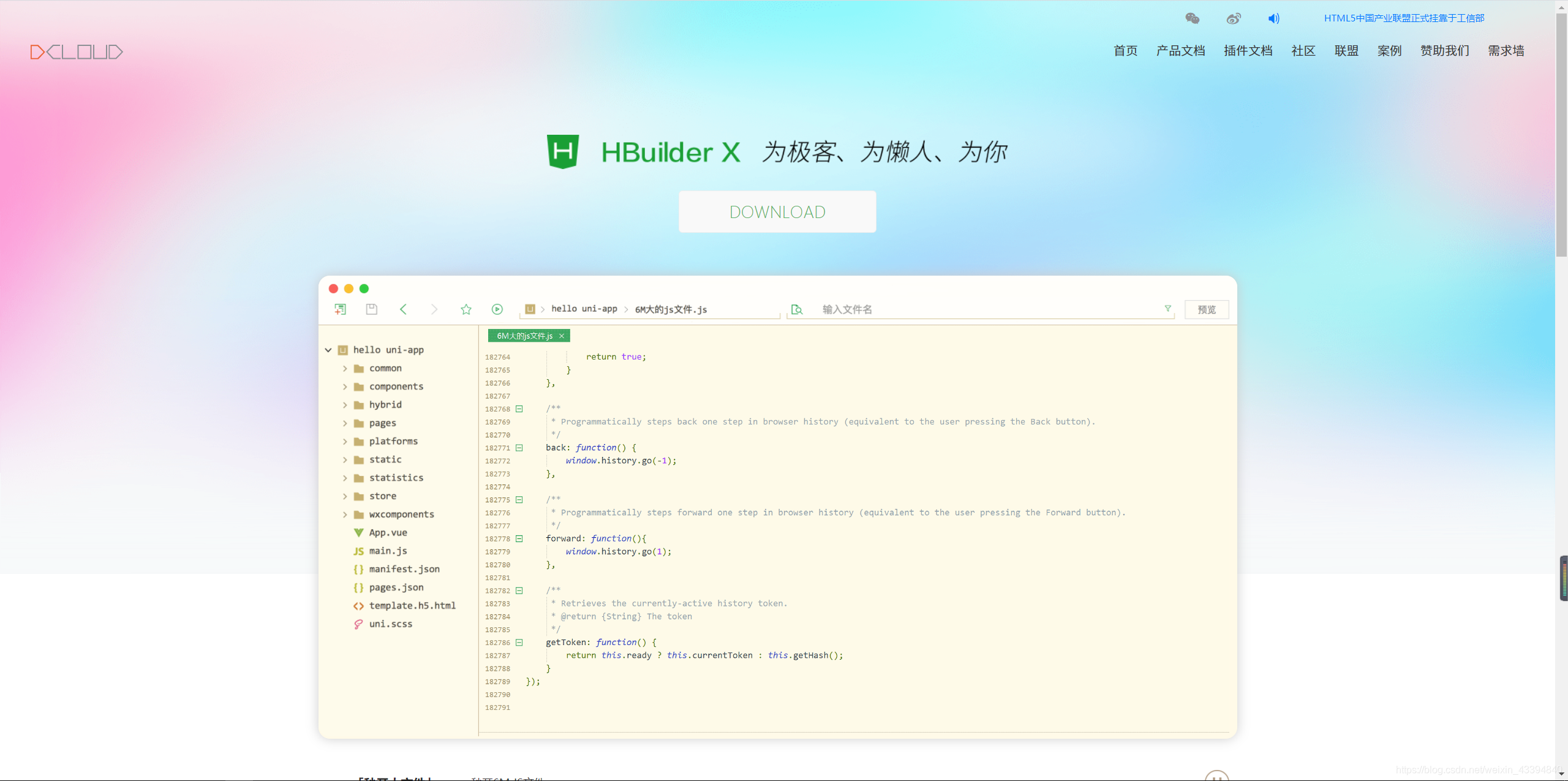Collapse code fold at line 182786
Viewport: 1568px width, 781px height.
coord(519,643)
